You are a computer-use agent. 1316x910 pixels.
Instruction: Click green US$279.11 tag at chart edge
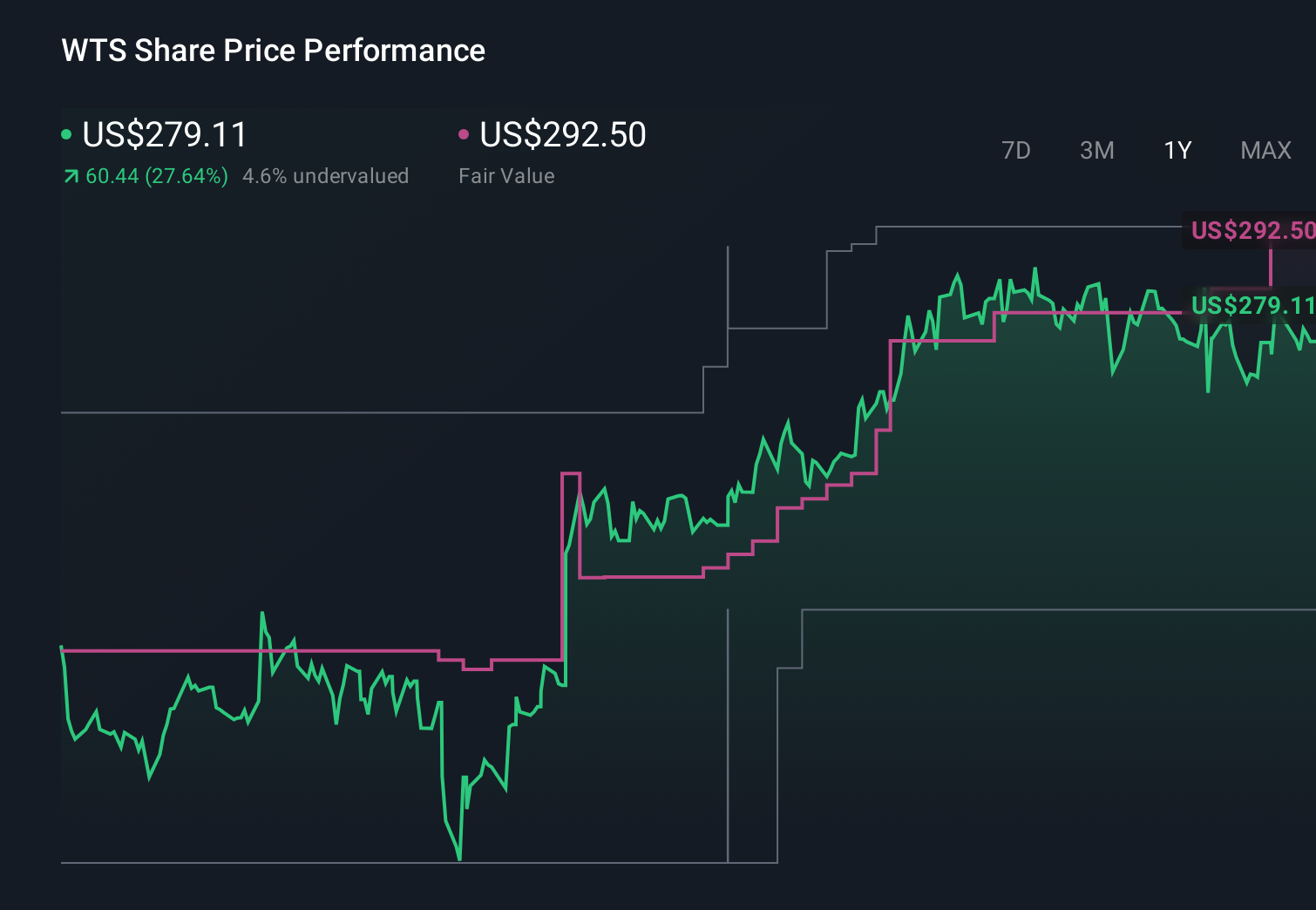(1252, 305)
